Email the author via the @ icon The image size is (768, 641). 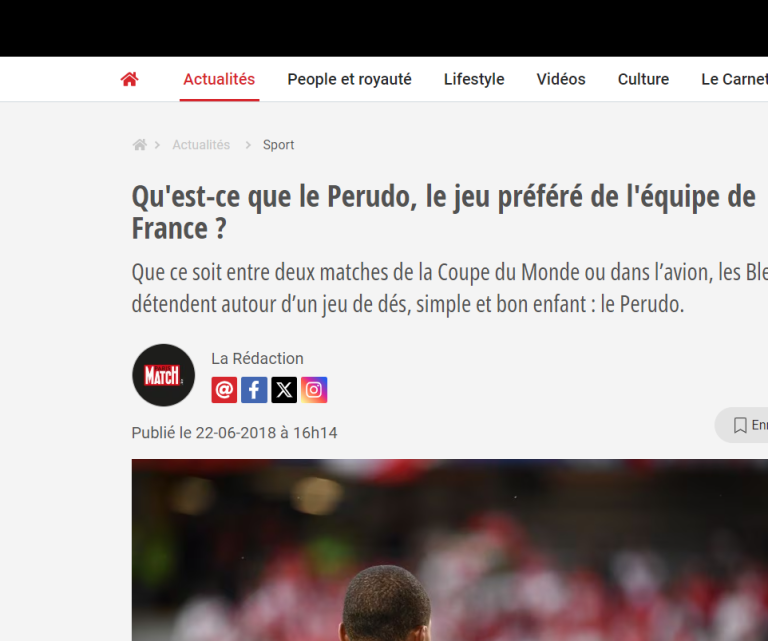point(224,390)
